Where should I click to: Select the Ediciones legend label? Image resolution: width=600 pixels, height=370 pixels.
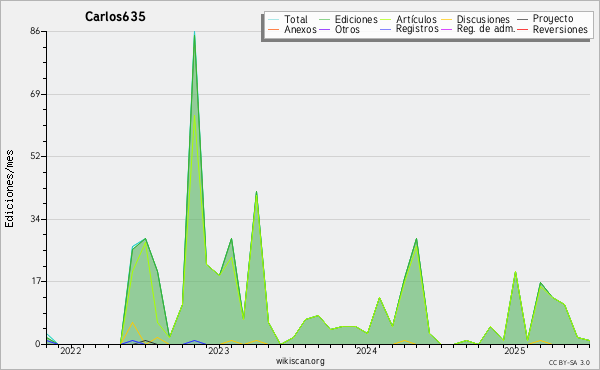[356, 20]
